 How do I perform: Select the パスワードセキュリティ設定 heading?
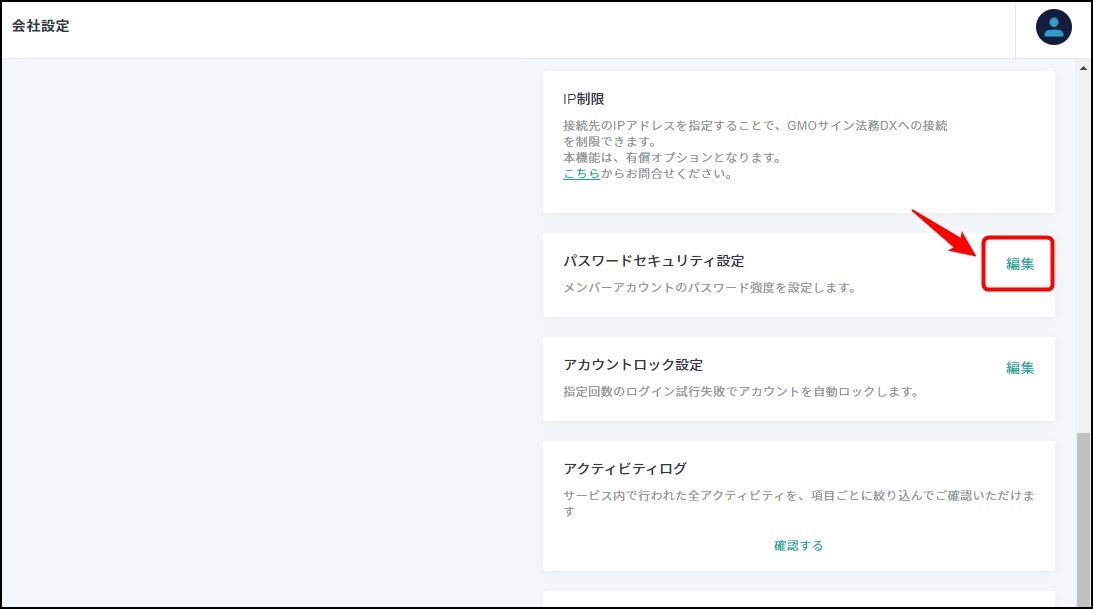[x=654, y=261]
